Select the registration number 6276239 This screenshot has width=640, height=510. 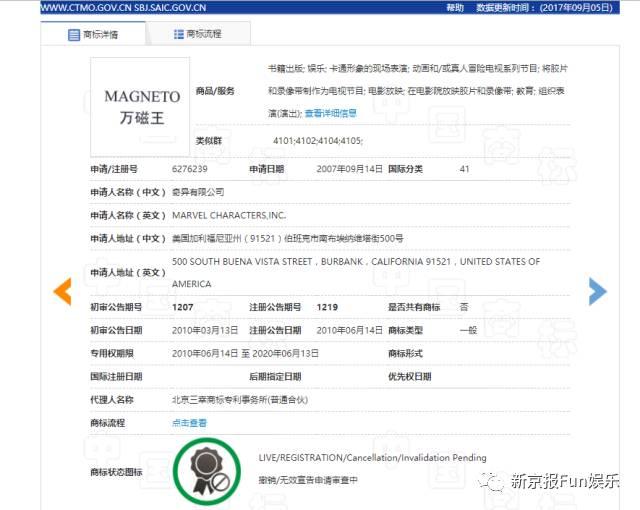click(190, 169)
